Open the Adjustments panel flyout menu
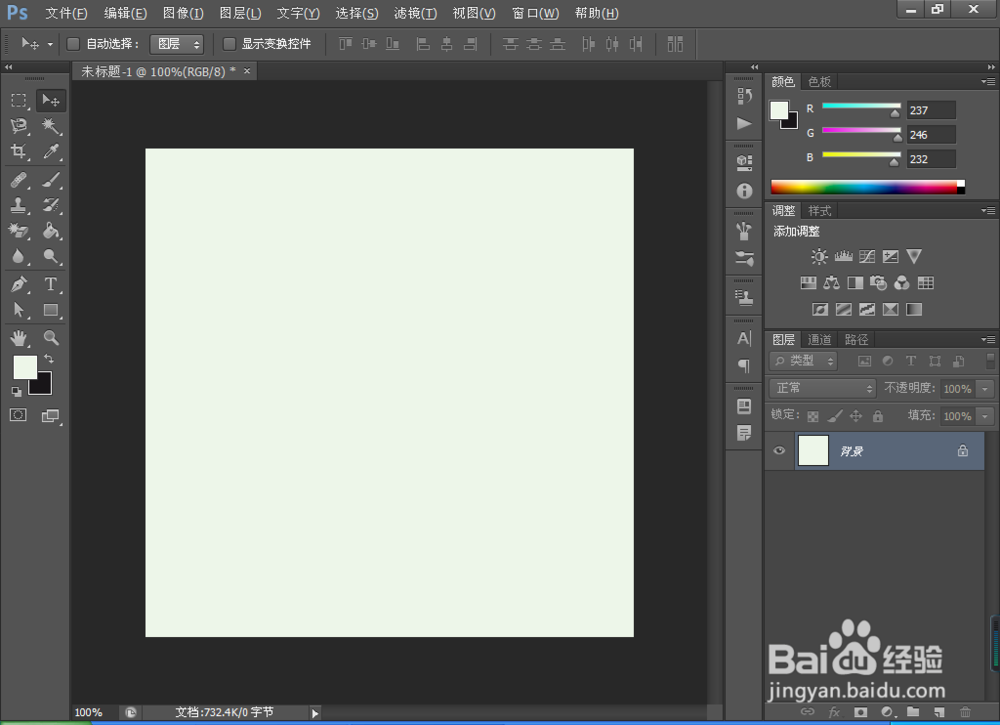 [988, 210]
